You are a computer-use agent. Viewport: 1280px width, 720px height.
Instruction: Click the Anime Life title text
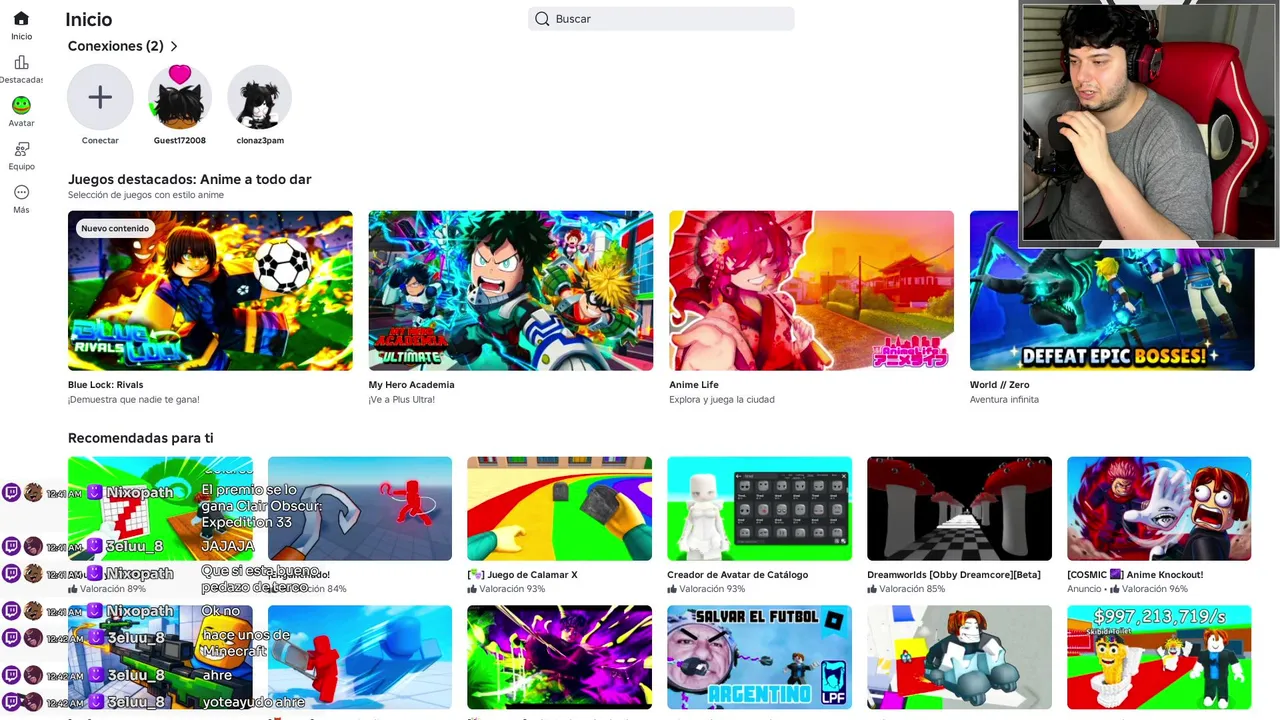click(x=694, y=385)
